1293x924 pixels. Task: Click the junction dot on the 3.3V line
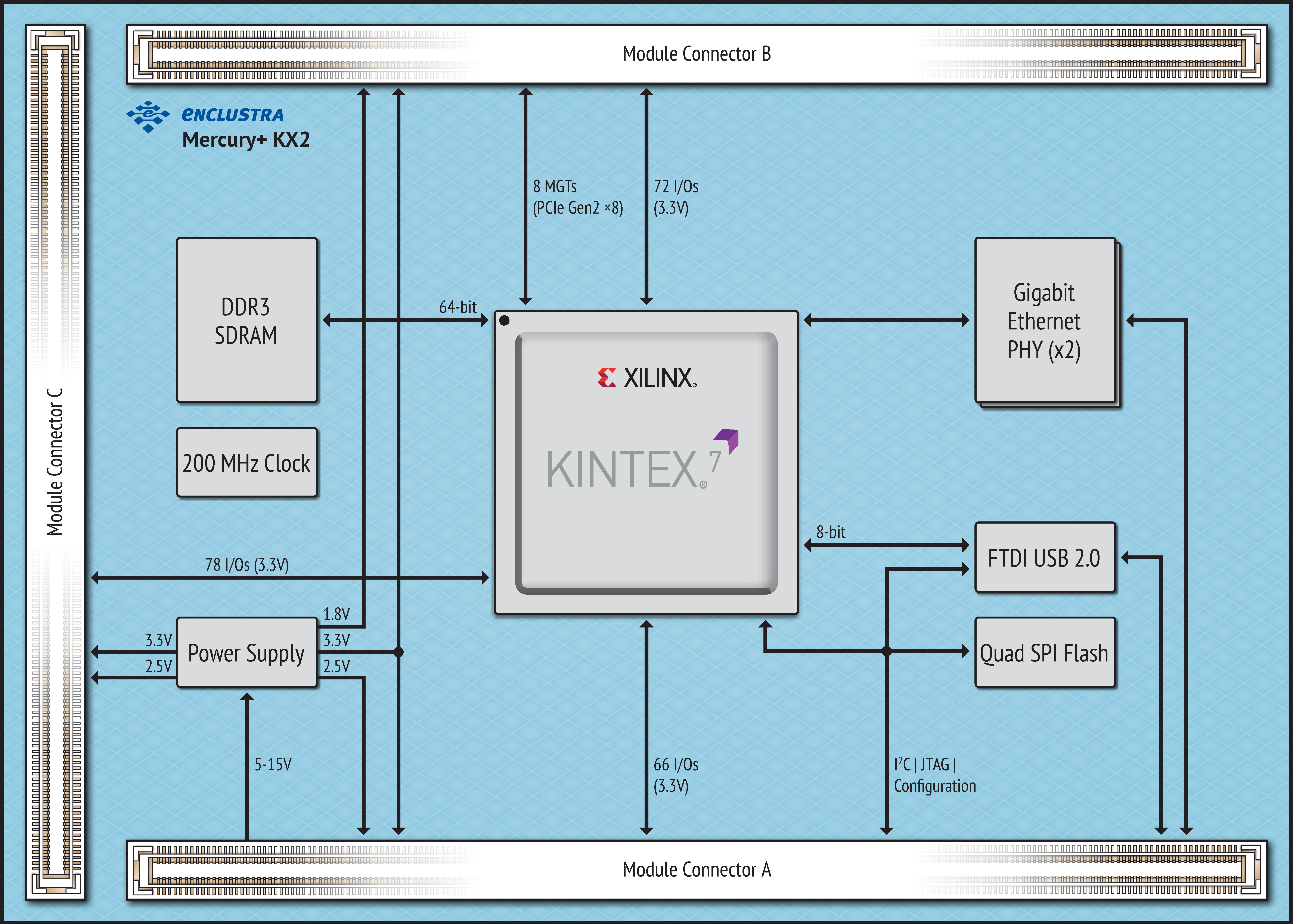click(398, 652)
